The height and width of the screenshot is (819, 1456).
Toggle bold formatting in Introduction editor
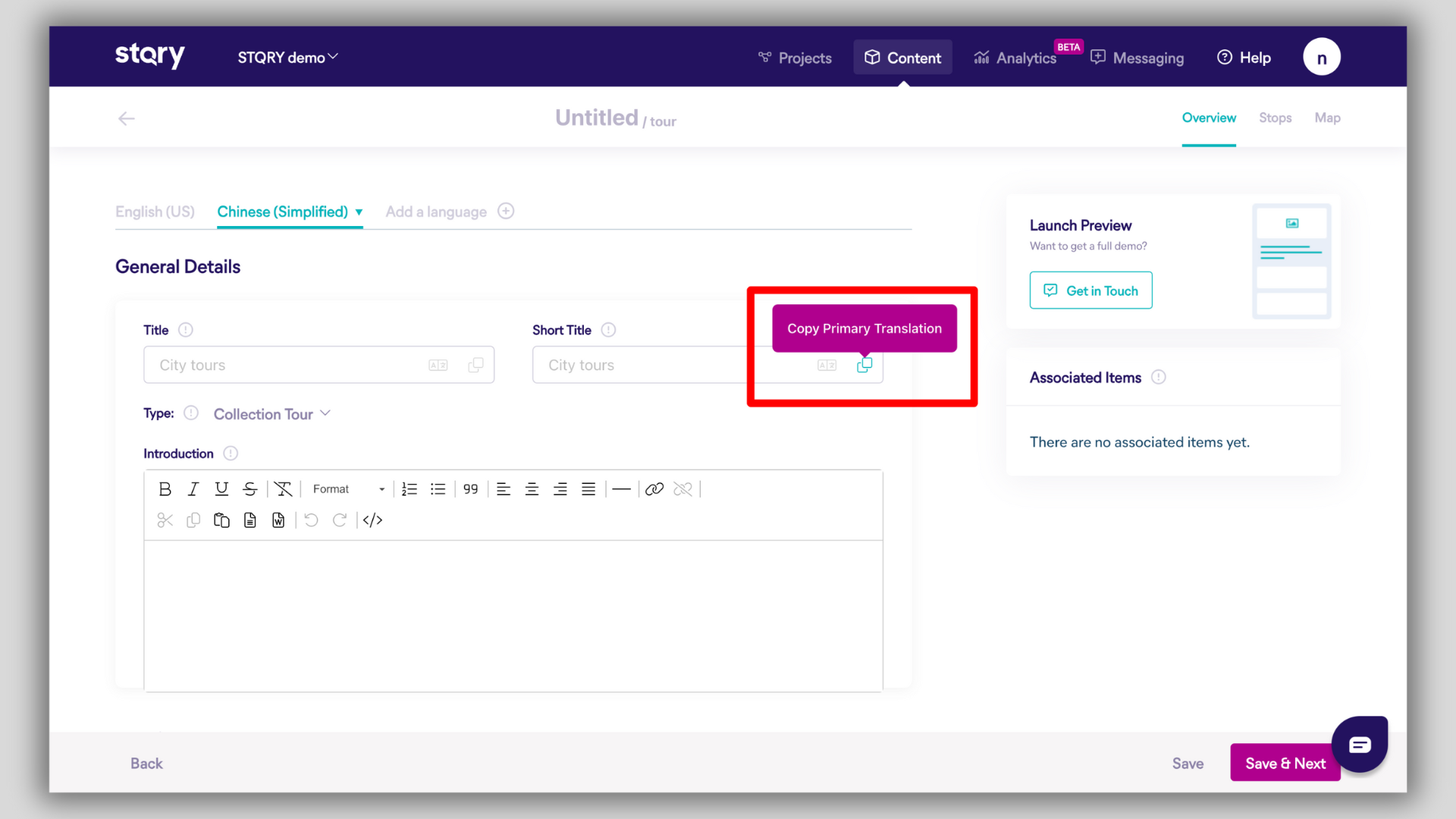pyautogui.click(x=165, y=489)
